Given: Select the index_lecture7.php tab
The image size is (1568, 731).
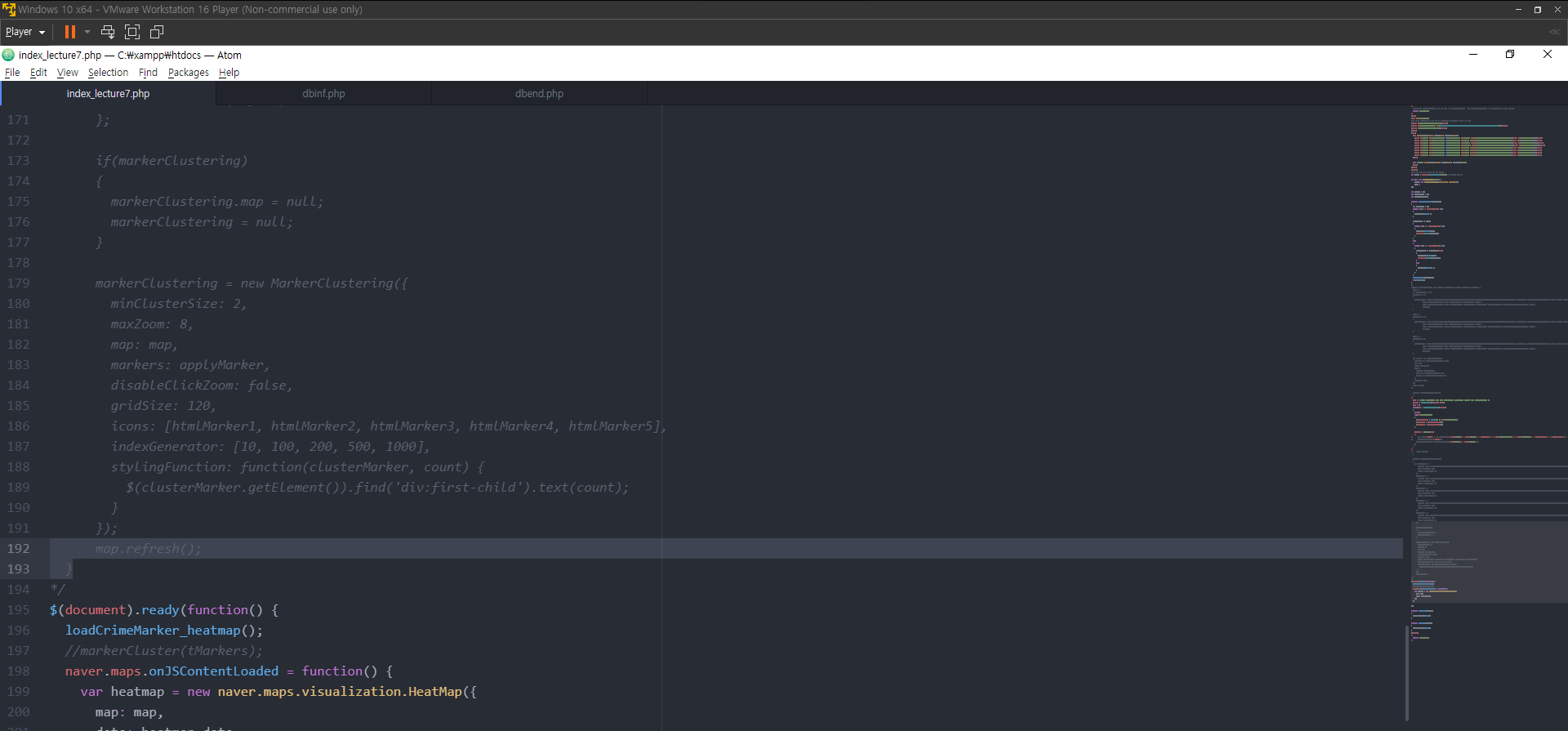Looking at the screenshot, I should (108, 94).
